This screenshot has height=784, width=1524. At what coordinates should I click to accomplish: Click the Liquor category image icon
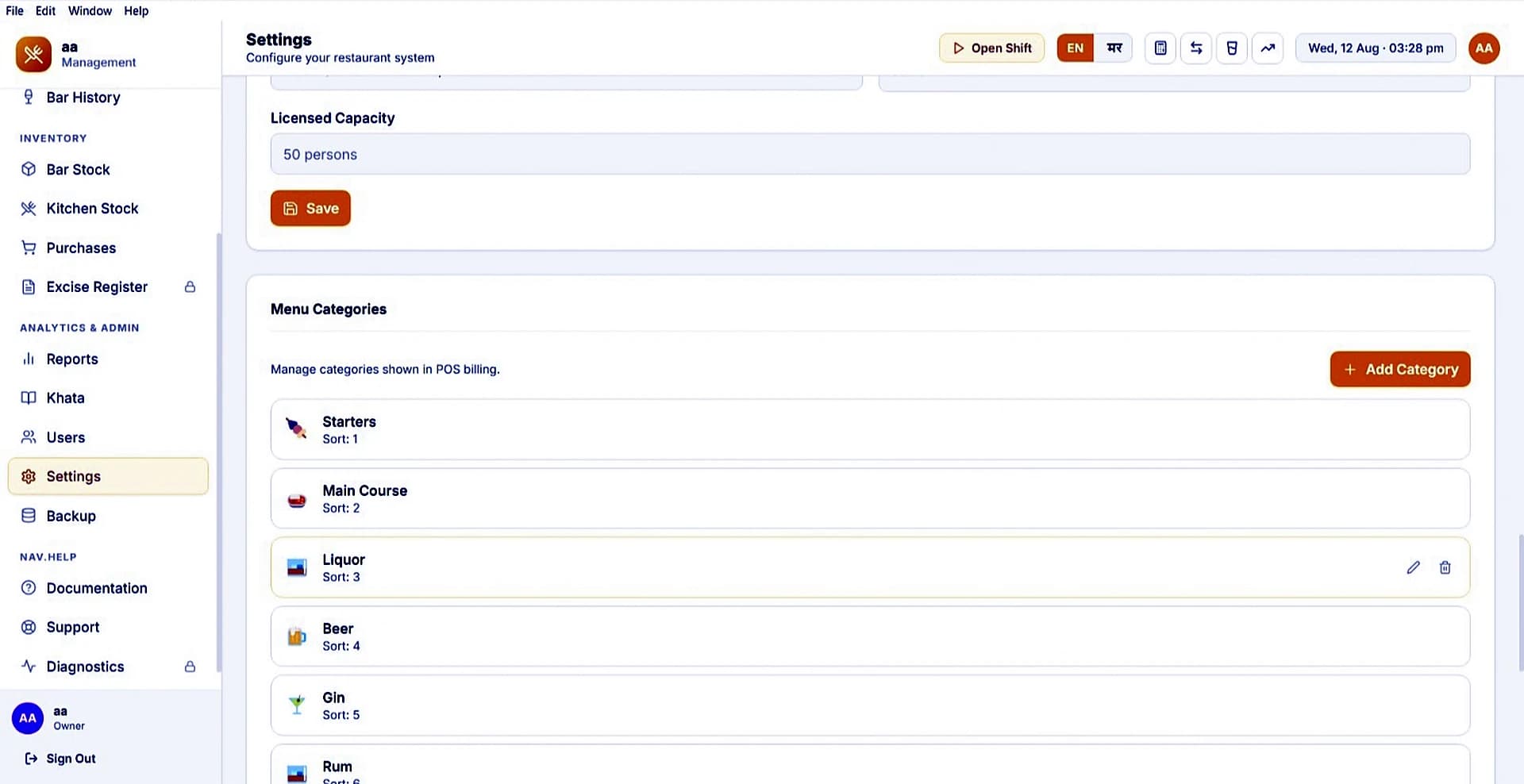click(x=296, y=567)
